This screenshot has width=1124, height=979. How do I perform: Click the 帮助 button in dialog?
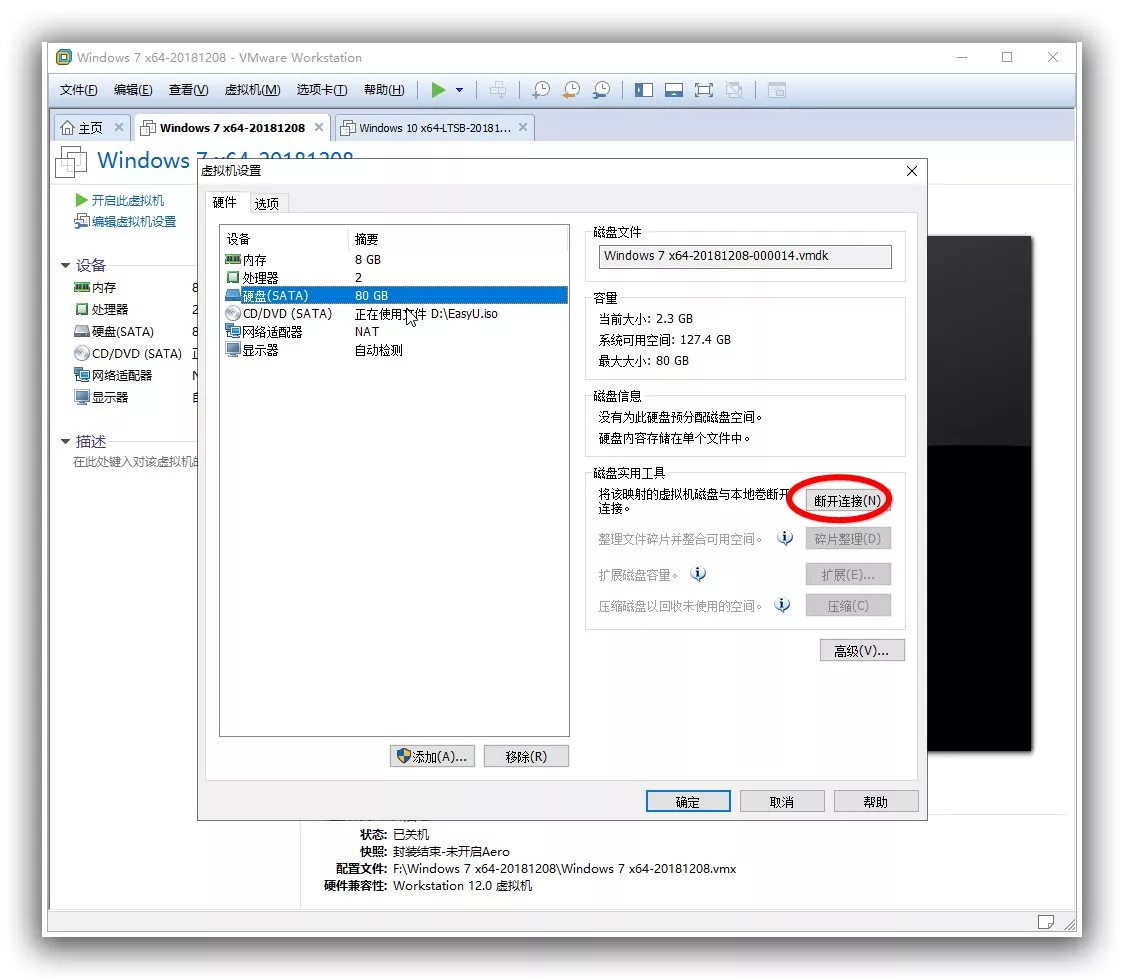(x=876, y=801)
